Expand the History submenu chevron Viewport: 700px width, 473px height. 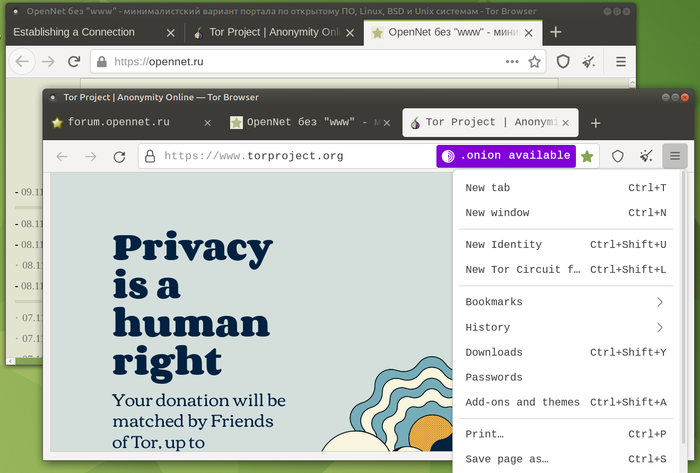pos(660,328)
